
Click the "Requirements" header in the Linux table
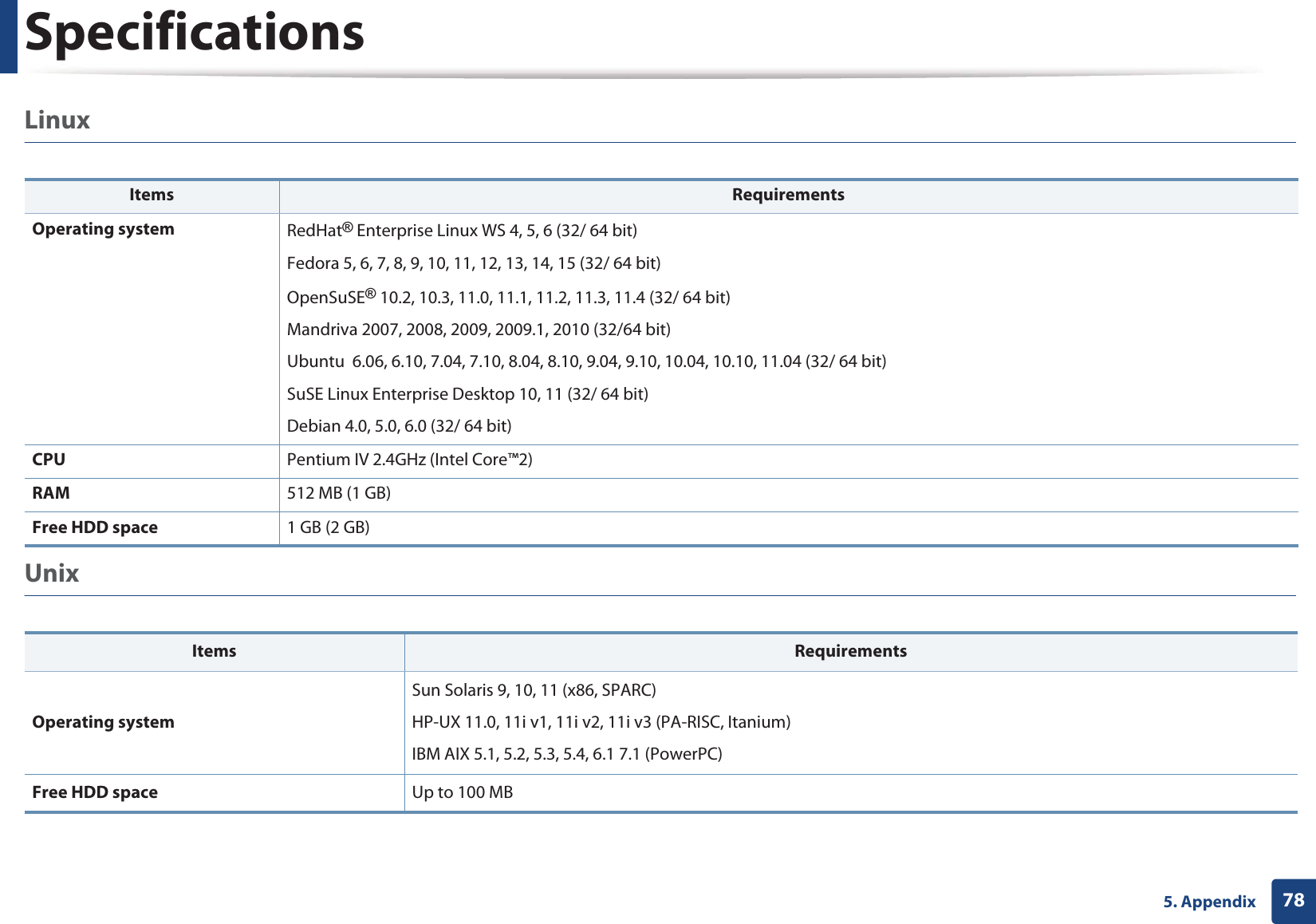pos(788,195)
